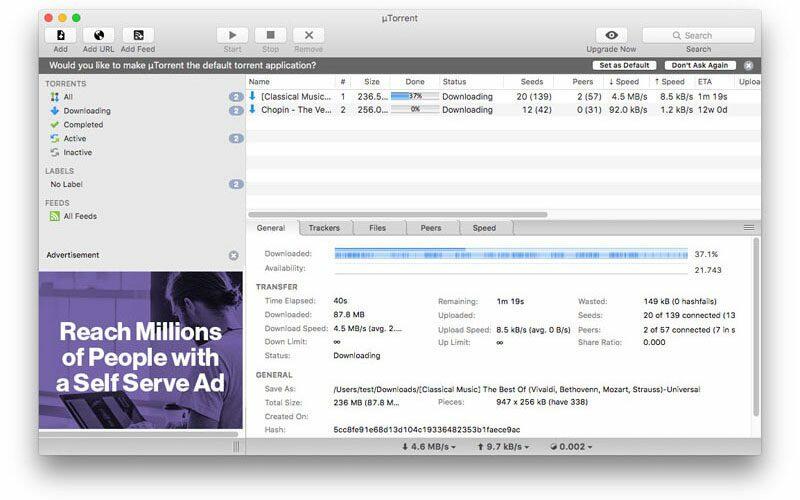Sort by Done column header

415,82
